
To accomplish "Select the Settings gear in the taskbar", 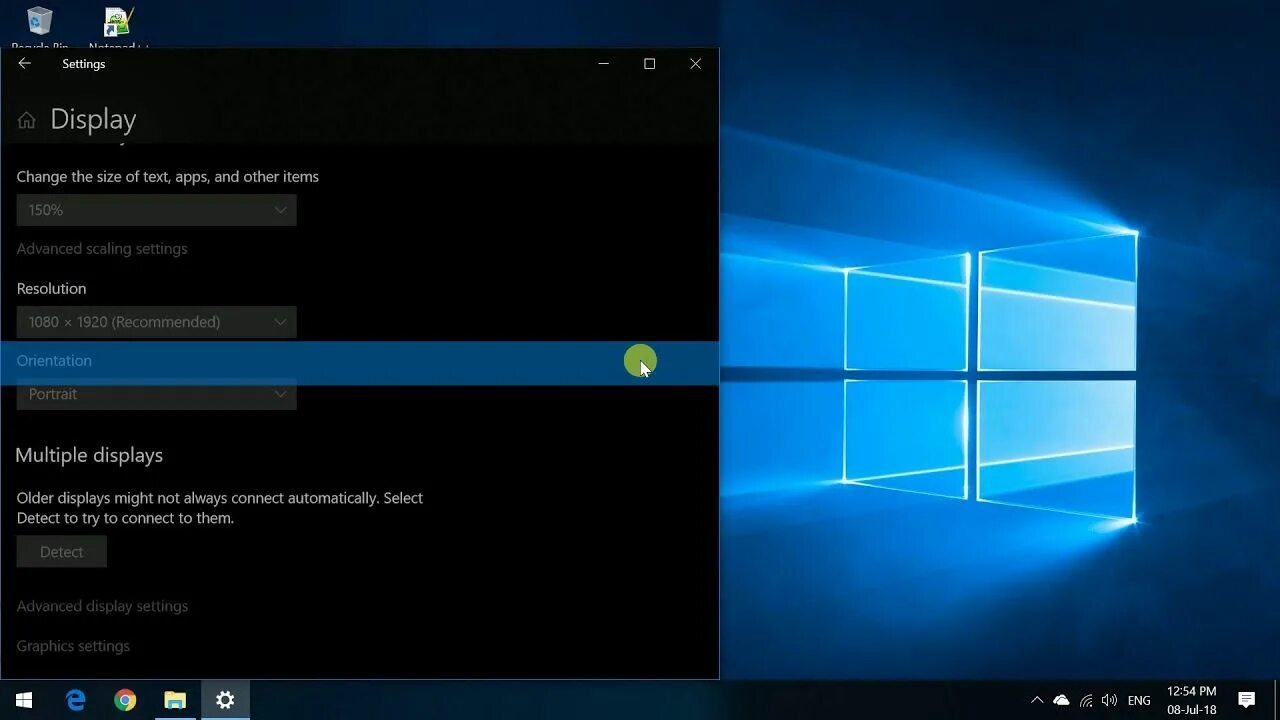I will coord(225,700).
